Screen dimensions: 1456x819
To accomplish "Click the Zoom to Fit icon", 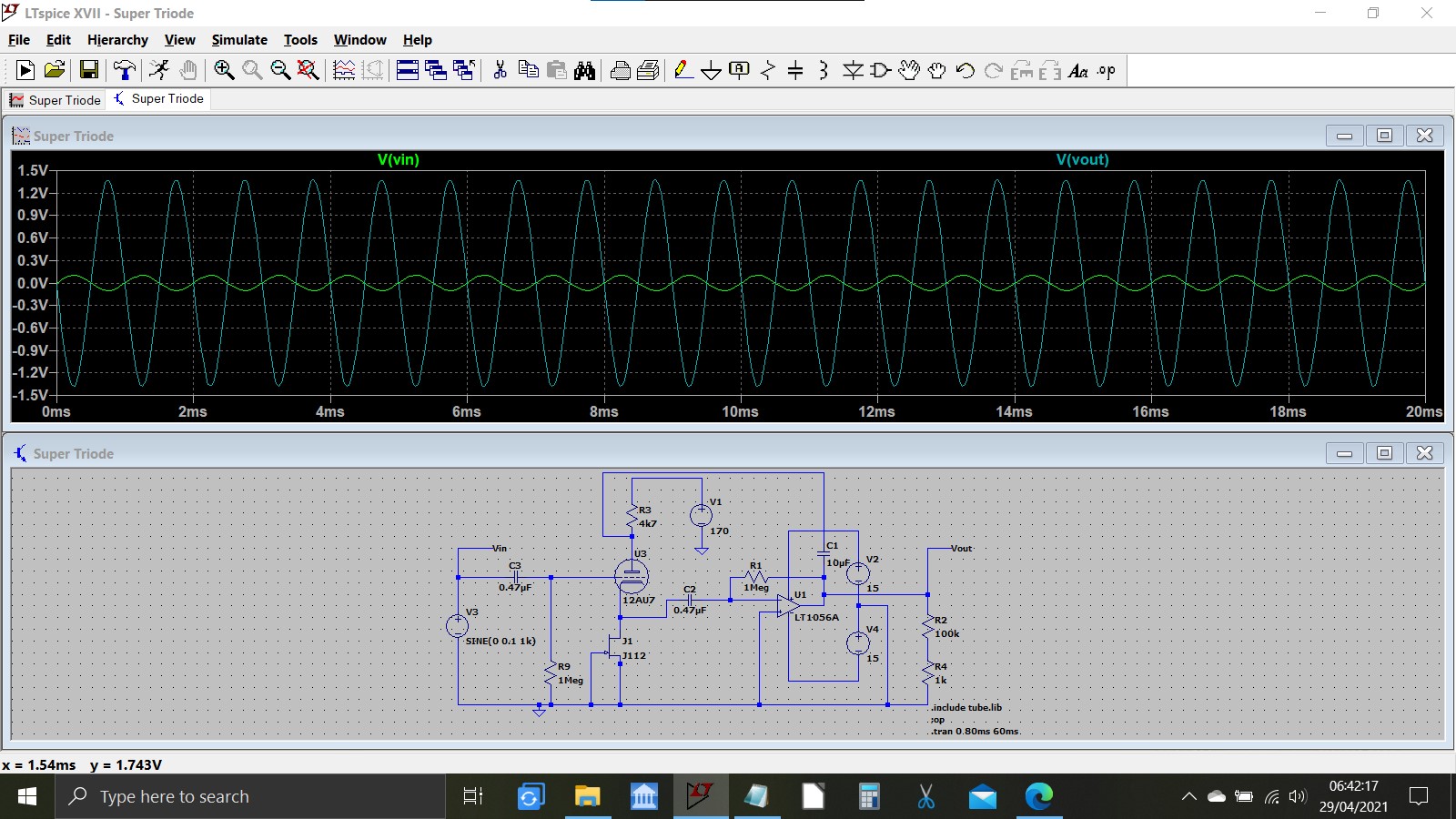I will 308,70.
